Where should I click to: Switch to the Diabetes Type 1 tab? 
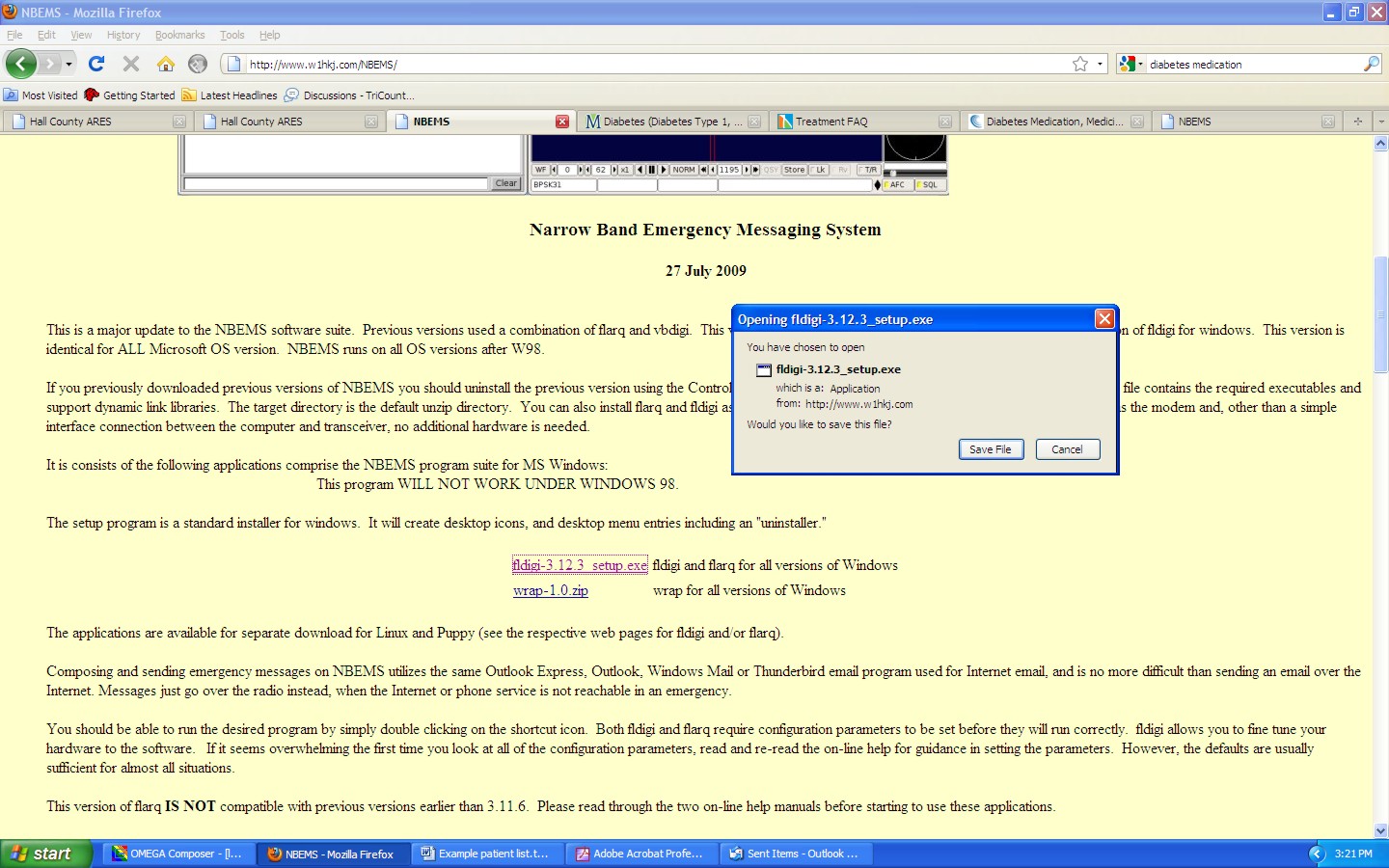pyautogui.click(x=671, y=122)
